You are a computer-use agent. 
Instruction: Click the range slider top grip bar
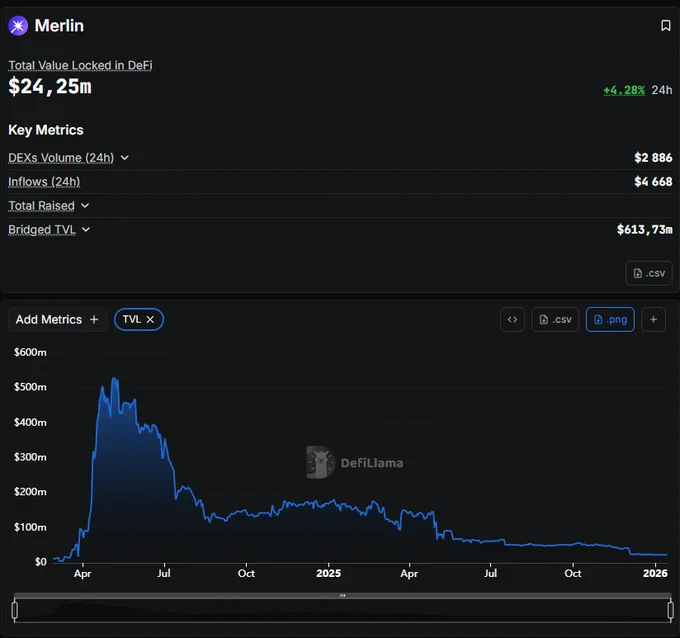point(343,595)
